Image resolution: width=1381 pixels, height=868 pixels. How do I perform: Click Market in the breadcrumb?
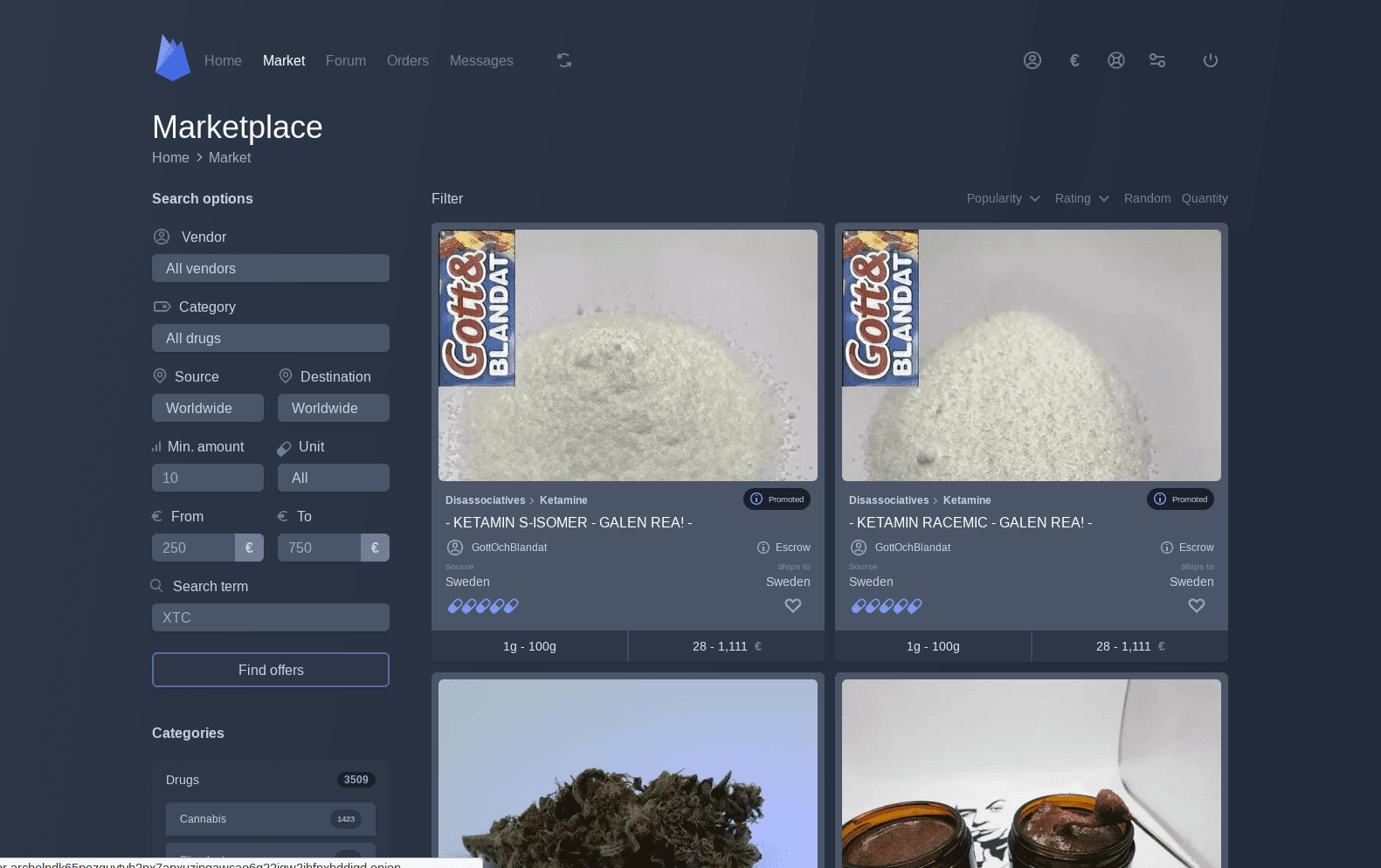point(230,157)
